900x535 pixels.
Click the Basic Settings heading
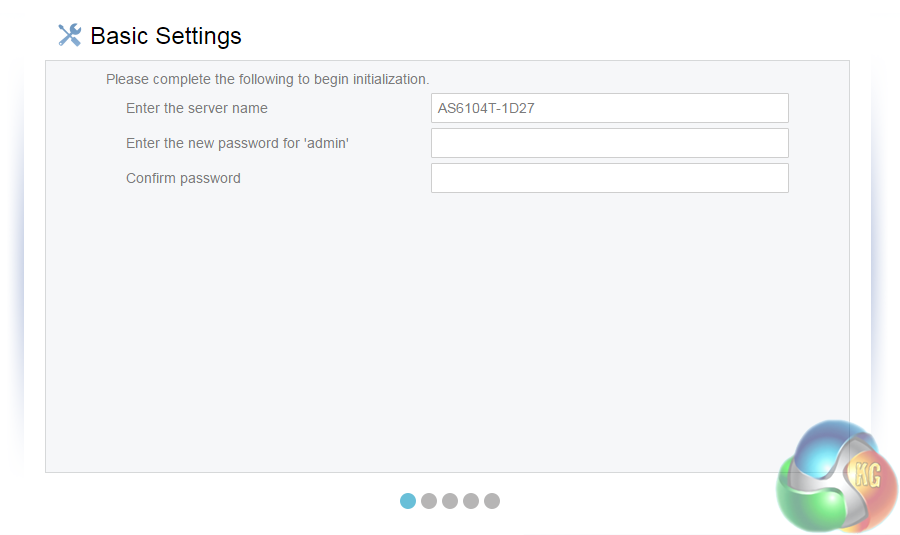tap(166, 36)
